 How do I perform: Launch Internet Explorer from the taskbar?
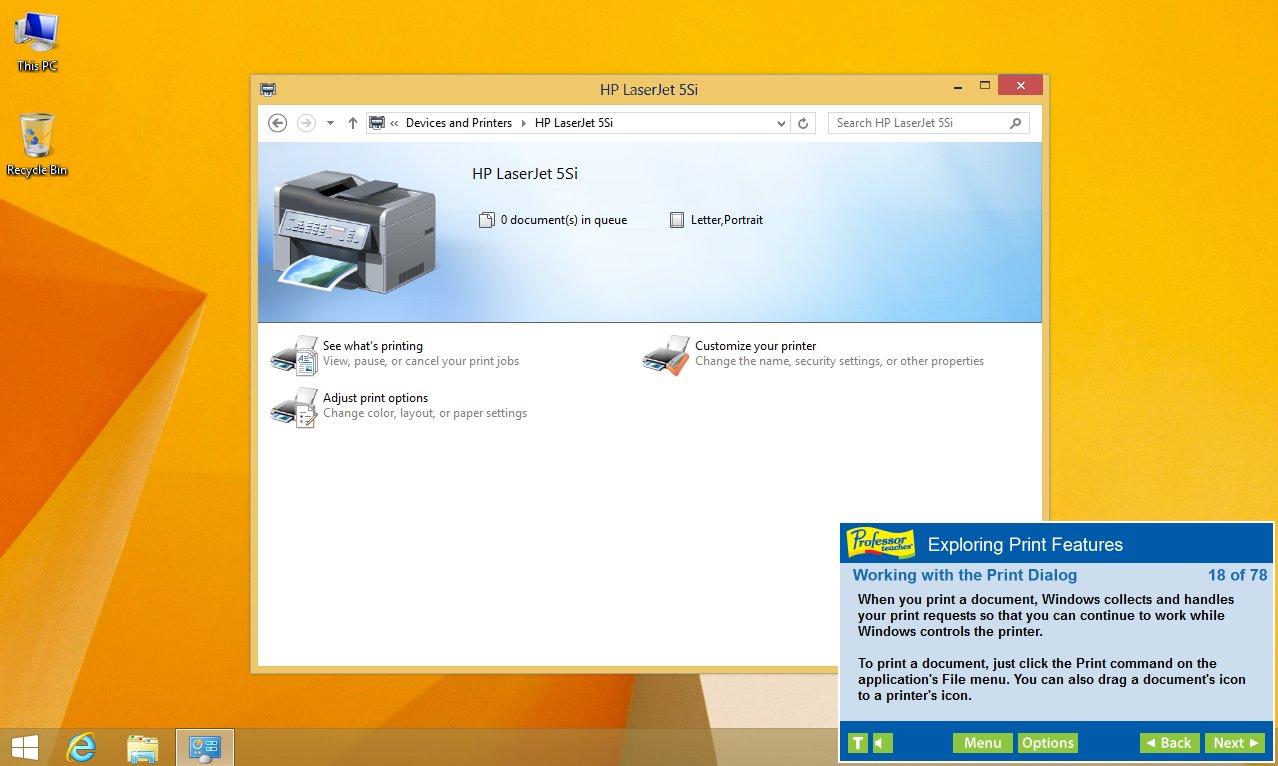coord(81,747)
